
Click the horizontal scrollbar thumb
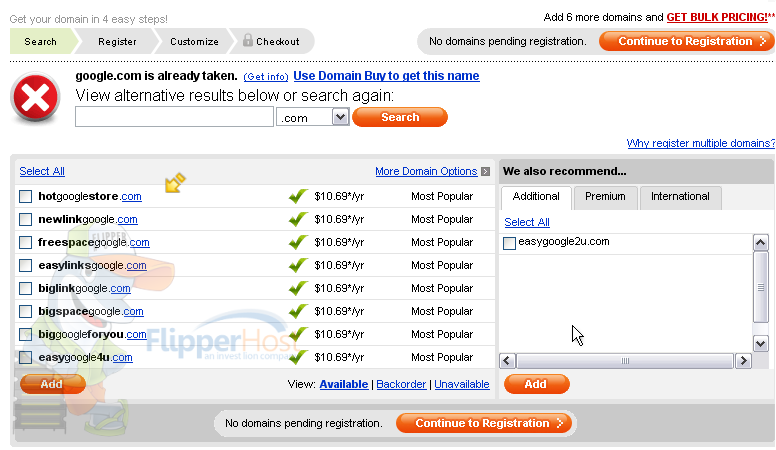pyautogui.click(x=625, y=361)
